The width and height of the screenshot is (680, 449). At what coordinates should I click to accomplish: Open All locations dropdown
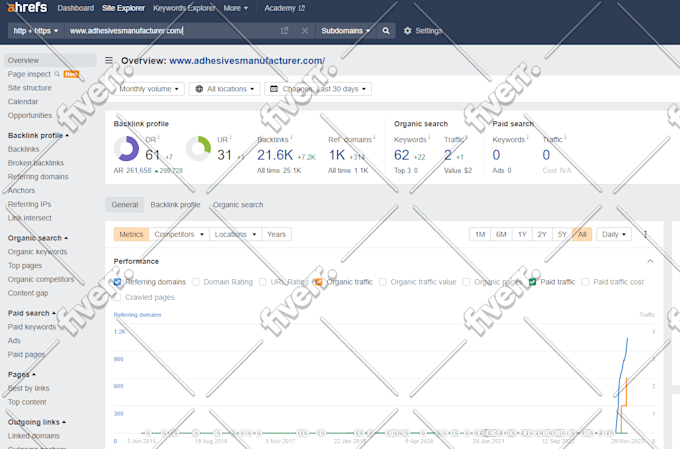[224, 89]
